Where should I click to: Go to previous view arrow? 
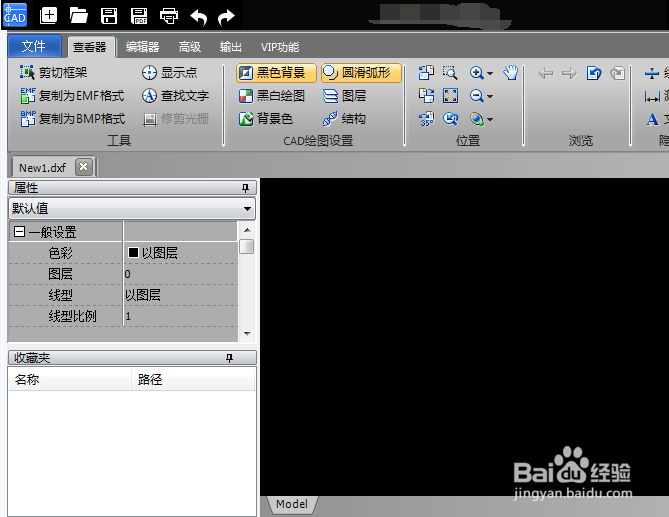(x=546, y=73)
